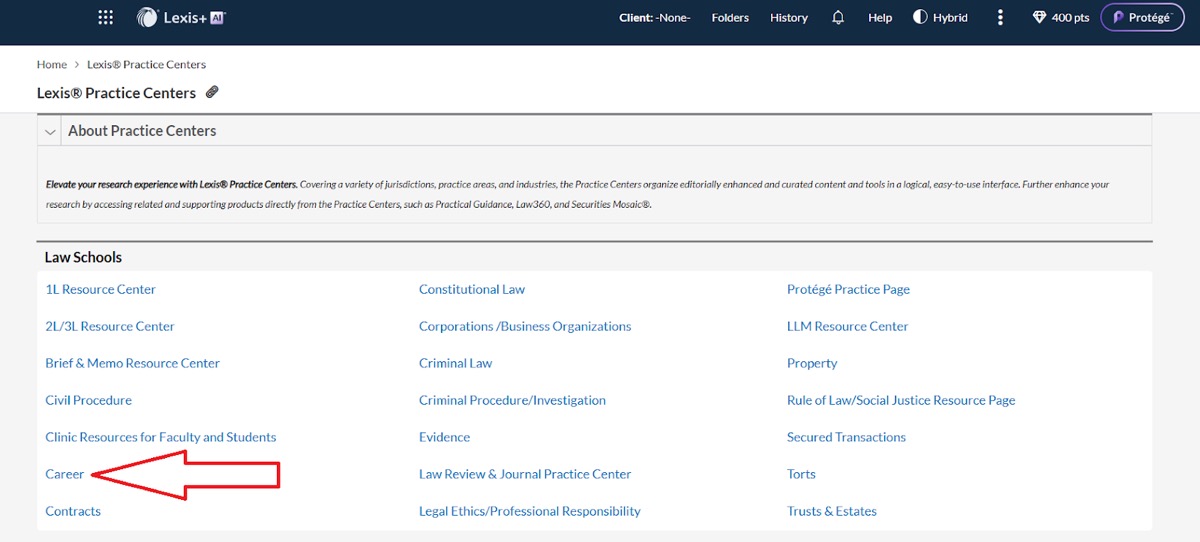Open the Criminal Law link
Image resolution: width=1200 pixels, height=542 pixels.
pyautogui.click(x=456, y=363)
